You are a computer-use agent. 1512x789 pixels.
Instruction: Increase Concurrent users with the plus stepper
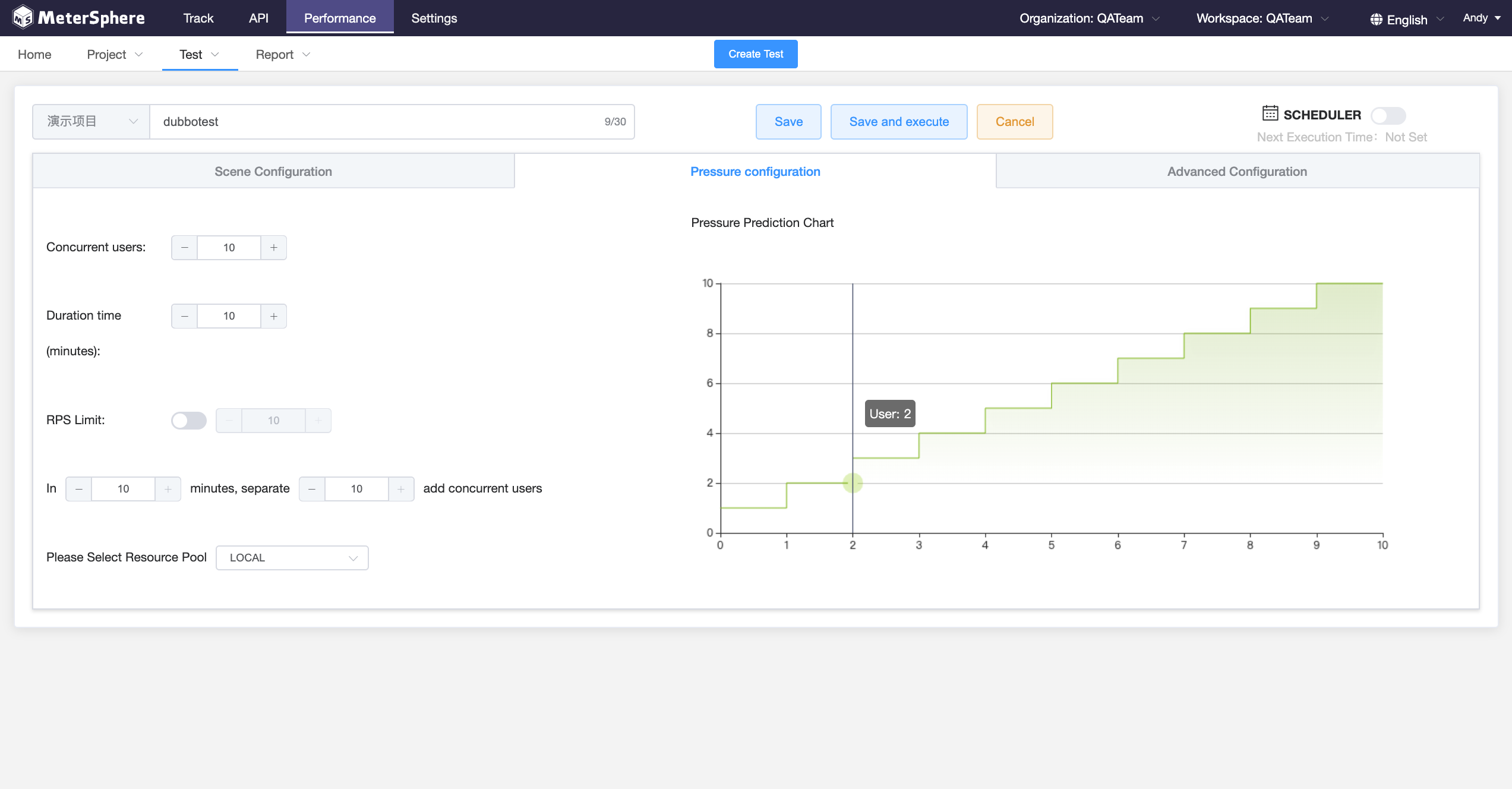[273, 247]
